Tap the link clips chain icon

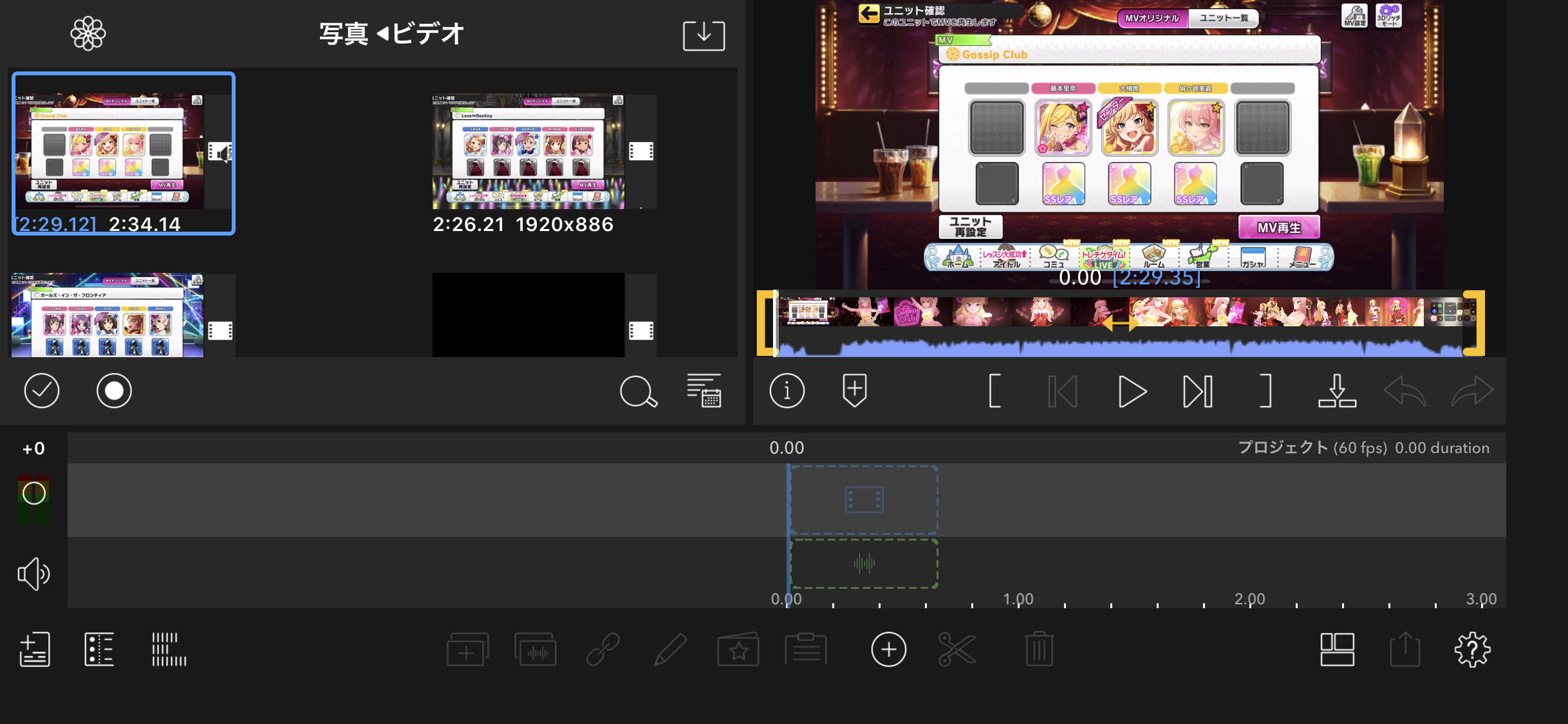(x=603, y=649)
